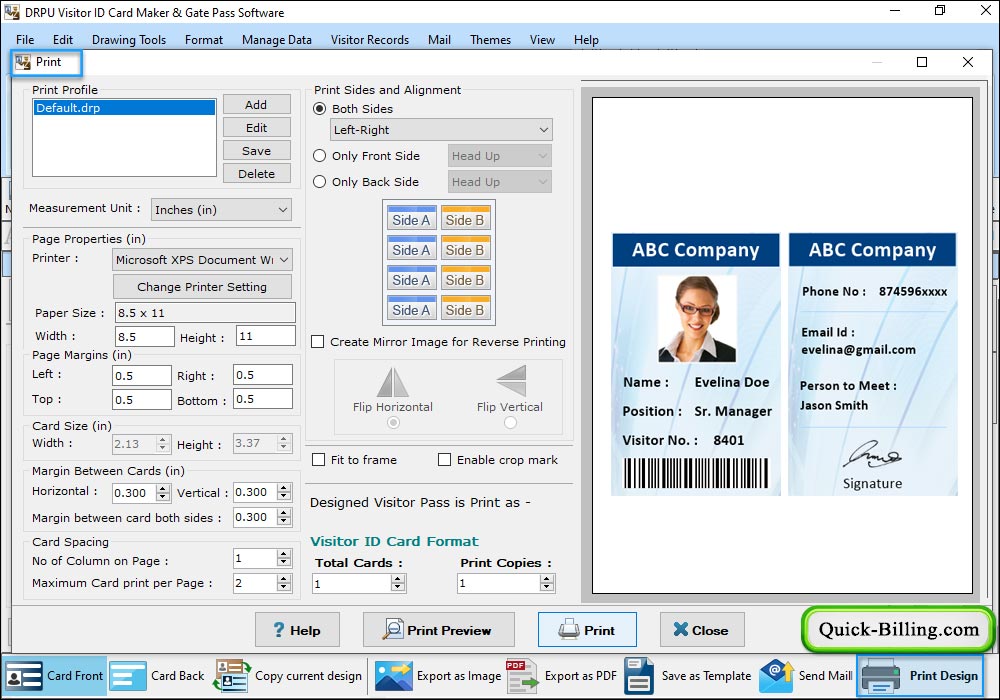Open the Measurement Unit Inches dropdown
1000x700 pixels.
click(x=221, y=210)
